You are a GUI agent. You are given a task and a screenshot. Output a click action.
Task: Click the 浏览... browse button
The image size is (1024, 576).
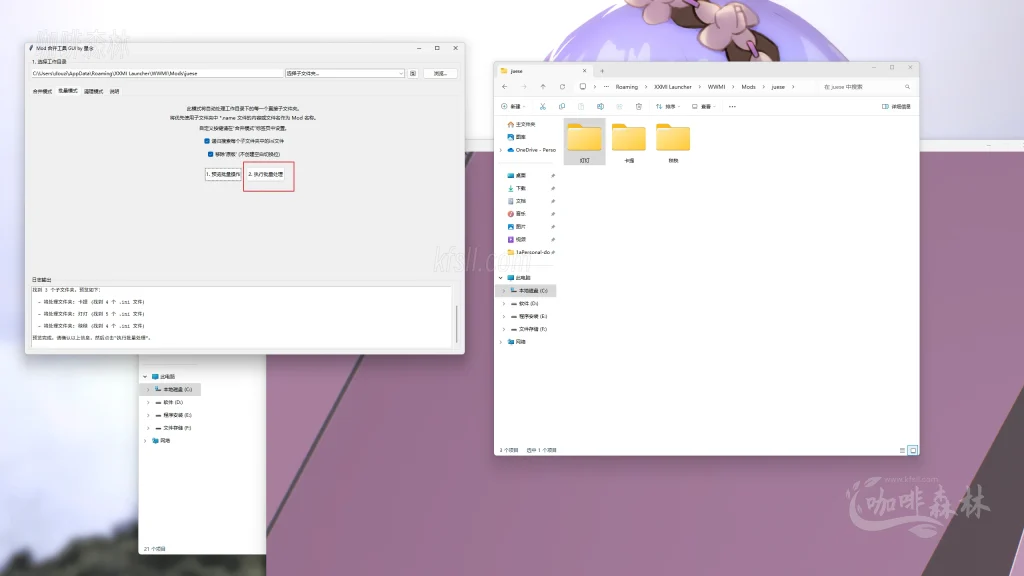(440, 73)
